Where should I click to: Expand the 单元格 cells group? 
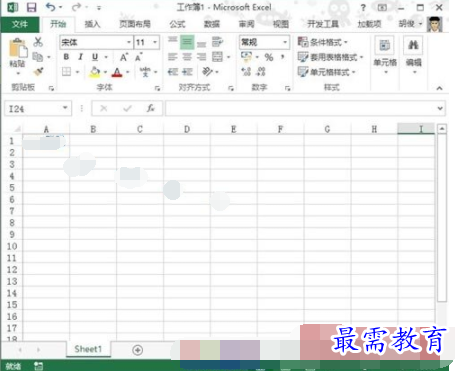(x=385, y=55)
